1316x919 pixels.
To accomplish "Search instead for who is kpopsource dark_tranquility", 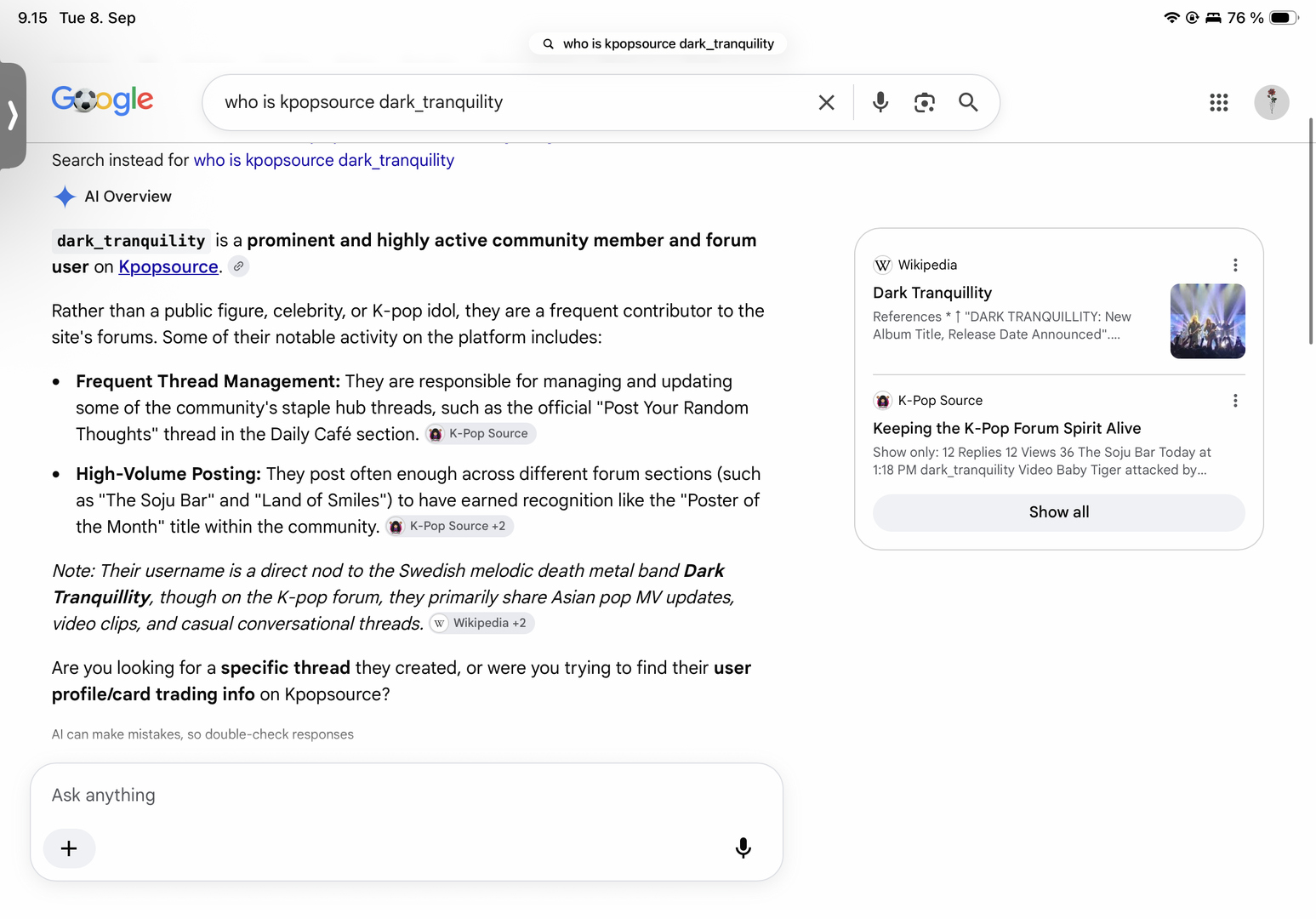I will 324,160.
